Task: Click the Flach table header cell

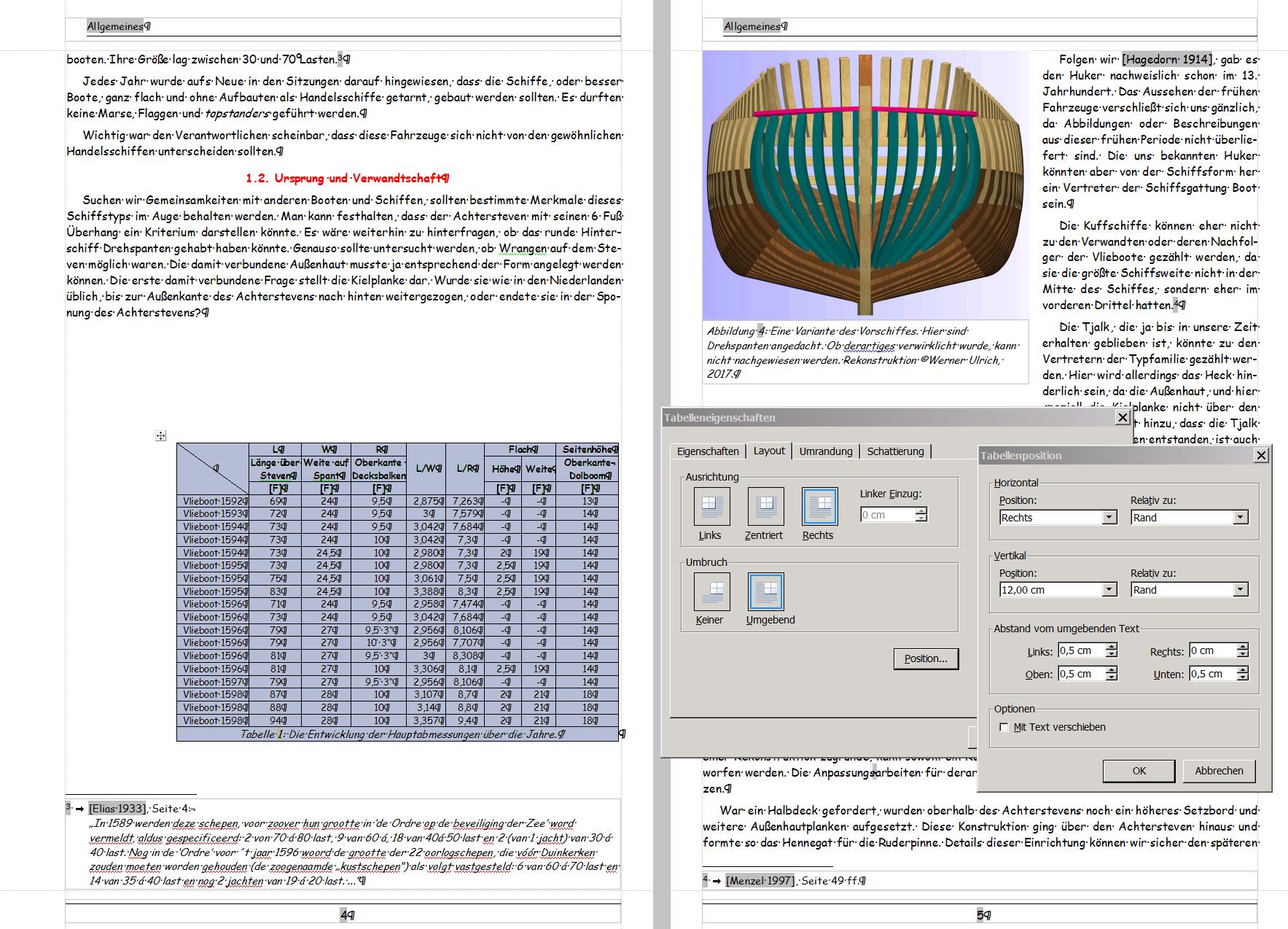Action: tap(521, 449)
